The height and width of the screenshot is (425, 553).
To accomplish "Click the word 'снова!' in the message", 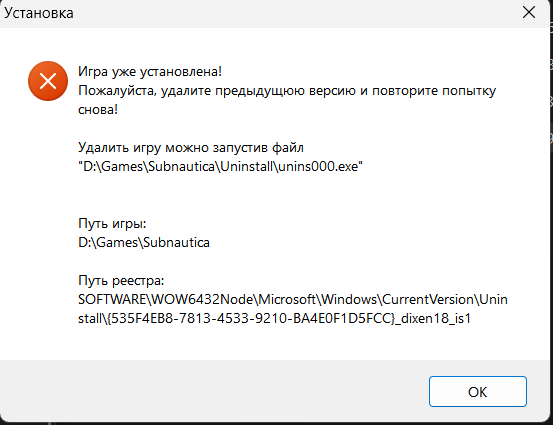I will (x=98, y=110).
